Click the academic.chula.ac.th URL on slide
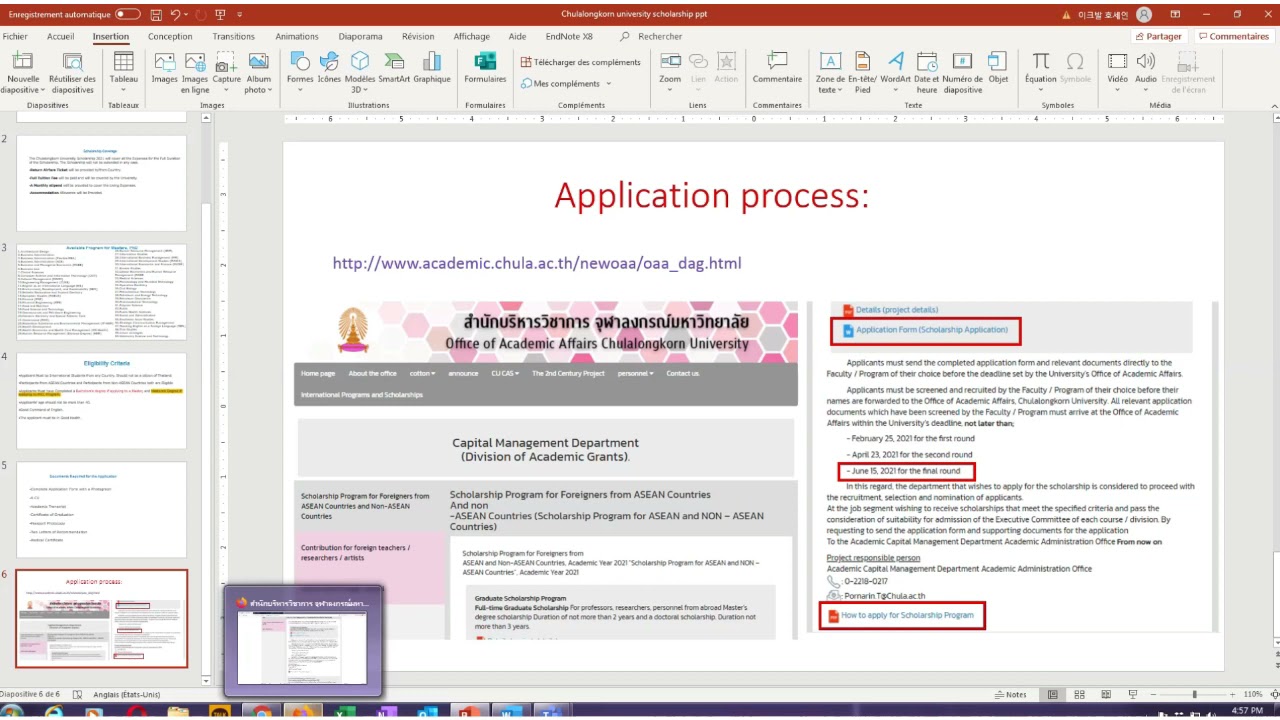 [537, 263]
